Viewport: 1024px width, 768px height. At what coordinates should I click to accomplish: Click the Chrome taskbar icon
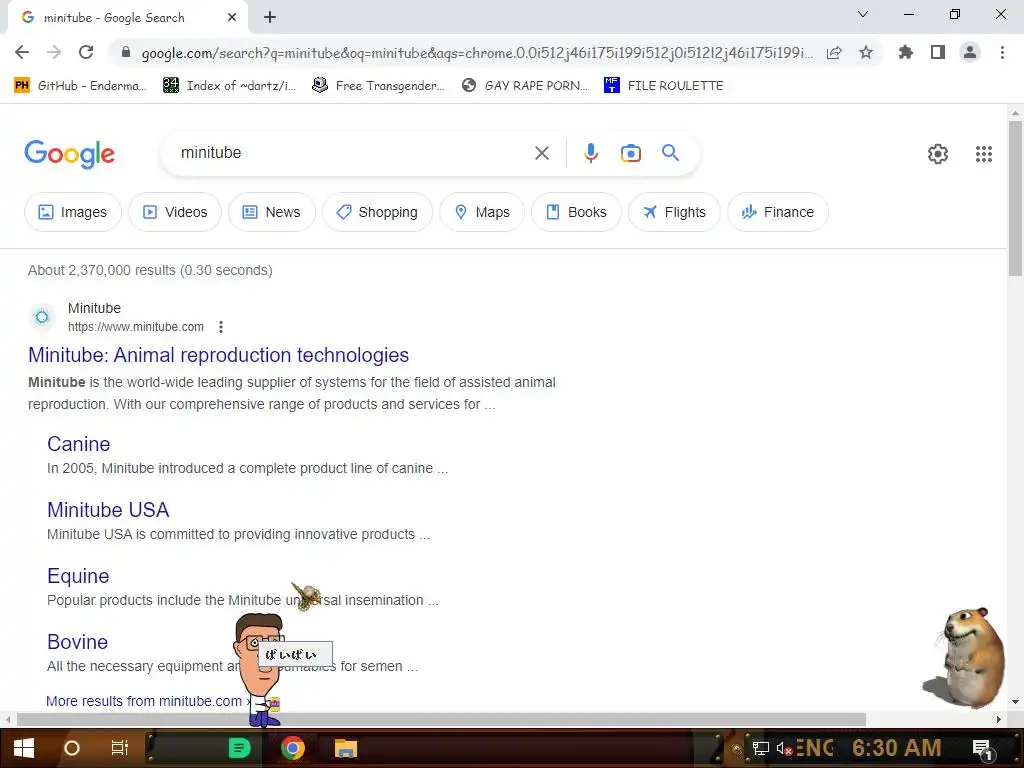(293, 748)
